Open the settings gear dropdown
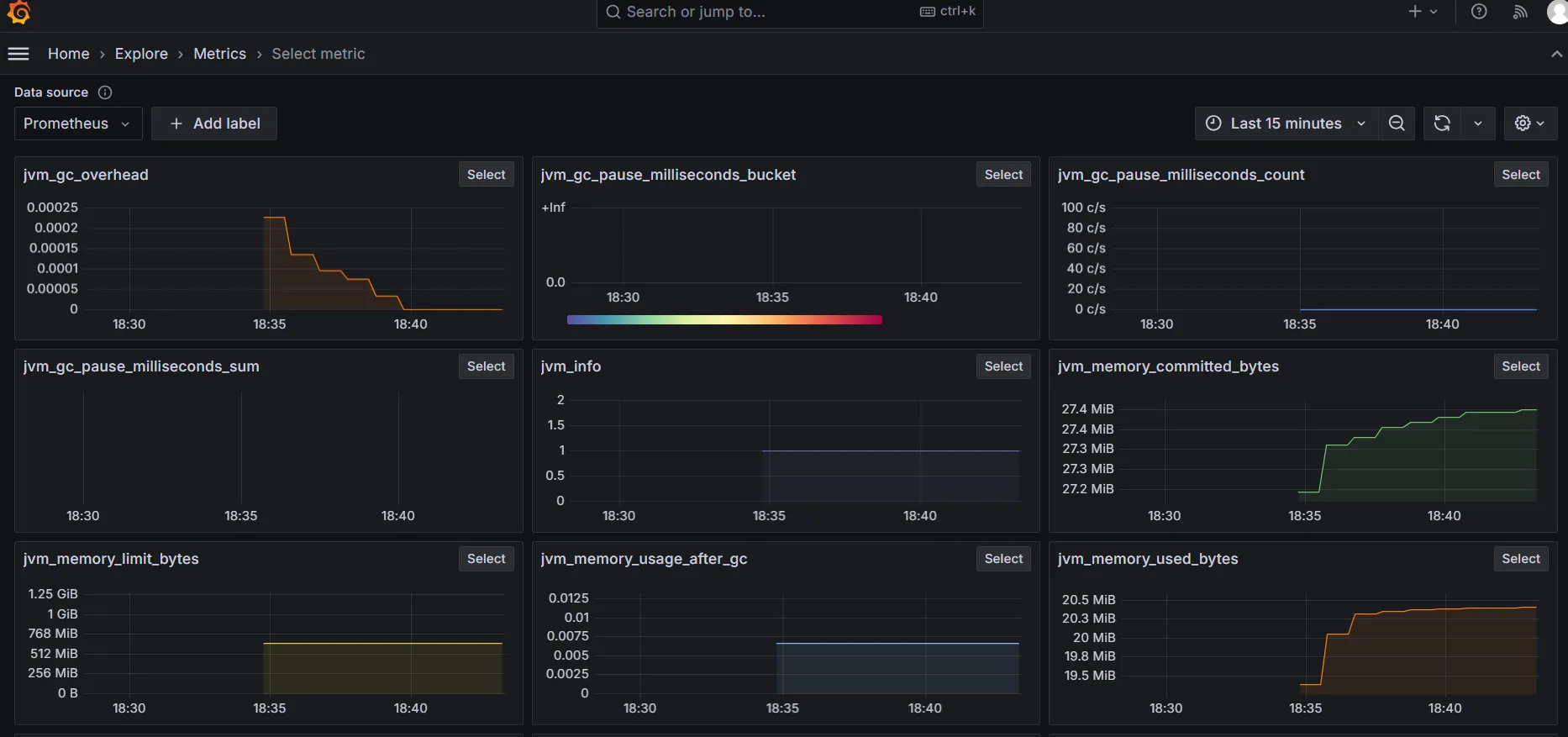This screenshot has height=737, width=1568. (x=1529, y=124)
